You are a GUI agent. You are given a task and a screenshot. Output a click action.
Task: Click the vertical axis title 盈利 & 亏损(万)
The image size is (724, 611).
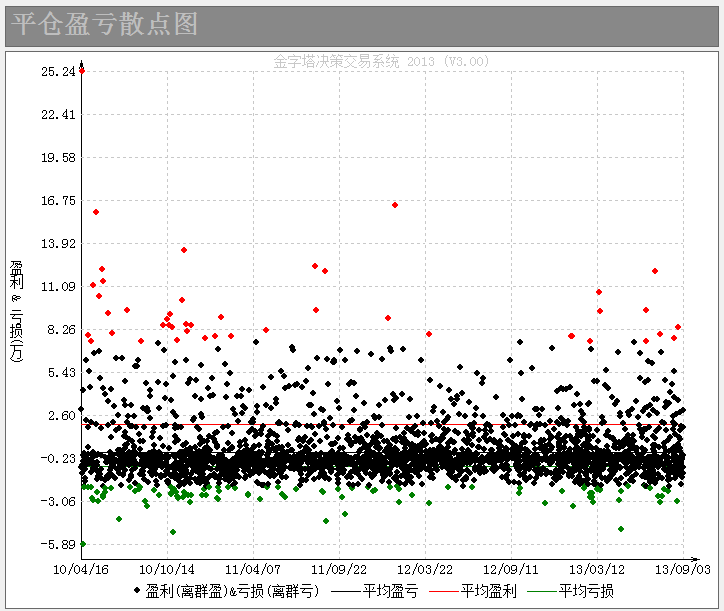pyautogui.click(x=17, y=310)
